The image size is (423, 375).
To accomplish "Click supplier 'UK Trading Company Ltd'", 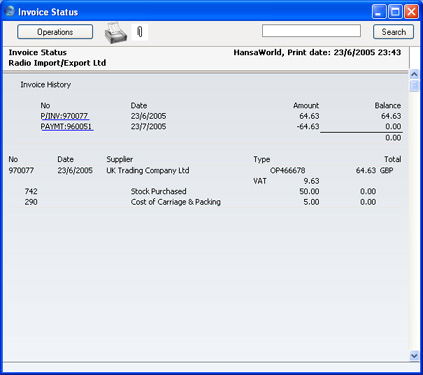I will pos(148,170).
